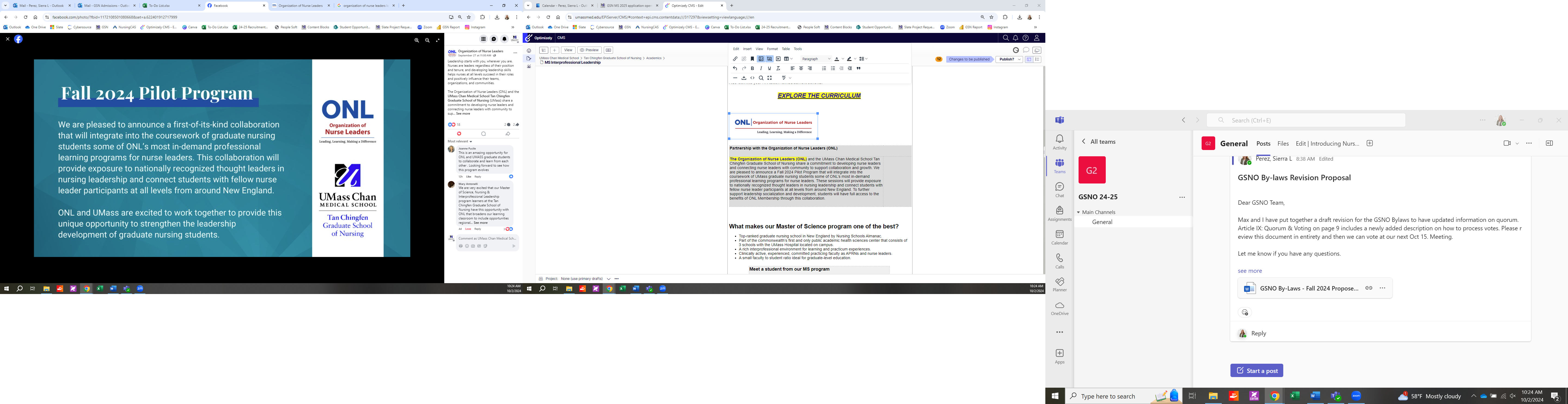Open the source code view icon
The image size is (1568, 404).
point(752,78)
